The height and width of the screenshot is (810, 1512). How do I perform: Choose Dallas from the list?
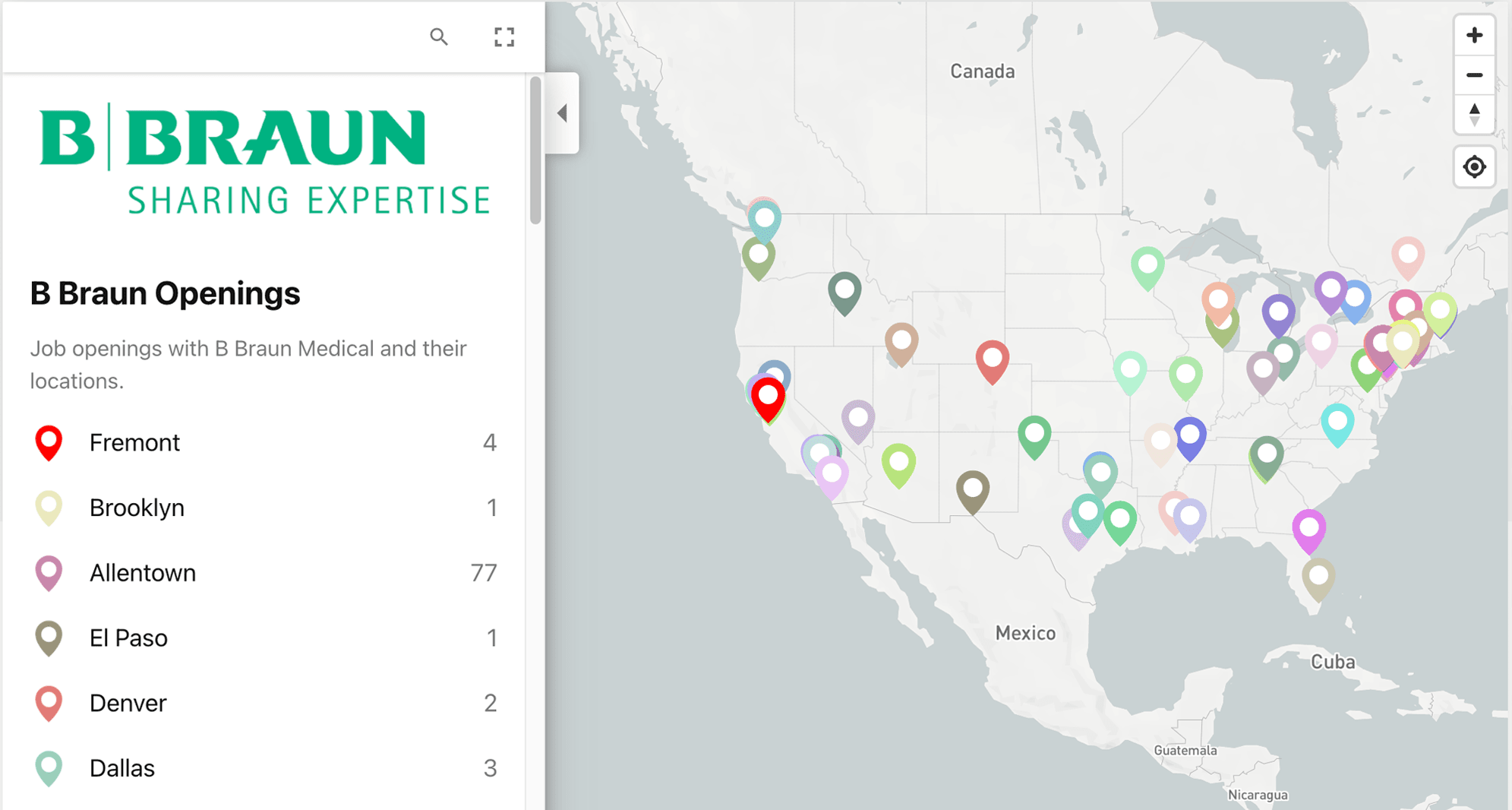pyautogui.click(x=122, y=768)
